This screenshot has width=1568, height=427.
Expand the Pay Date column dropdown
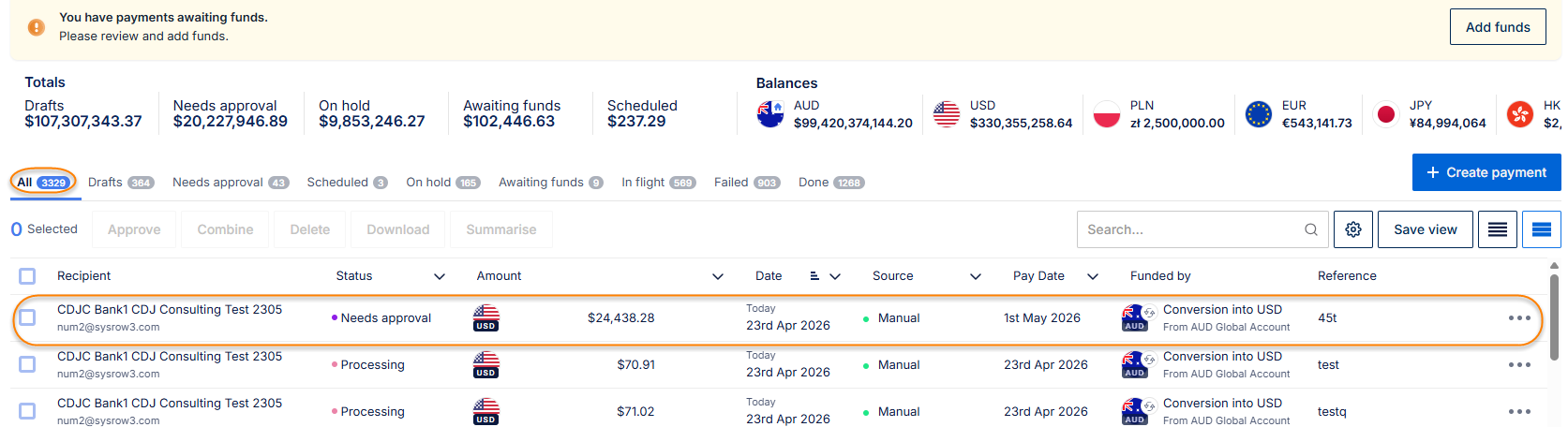tap(1093, 276)
